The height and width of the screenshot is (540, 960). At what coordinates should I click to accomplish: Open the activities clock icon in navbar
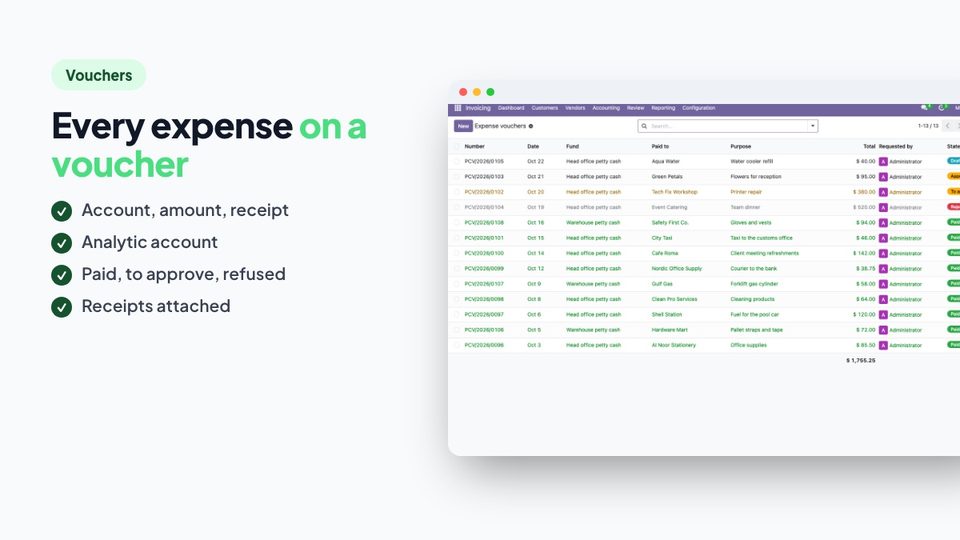(942, 108)
